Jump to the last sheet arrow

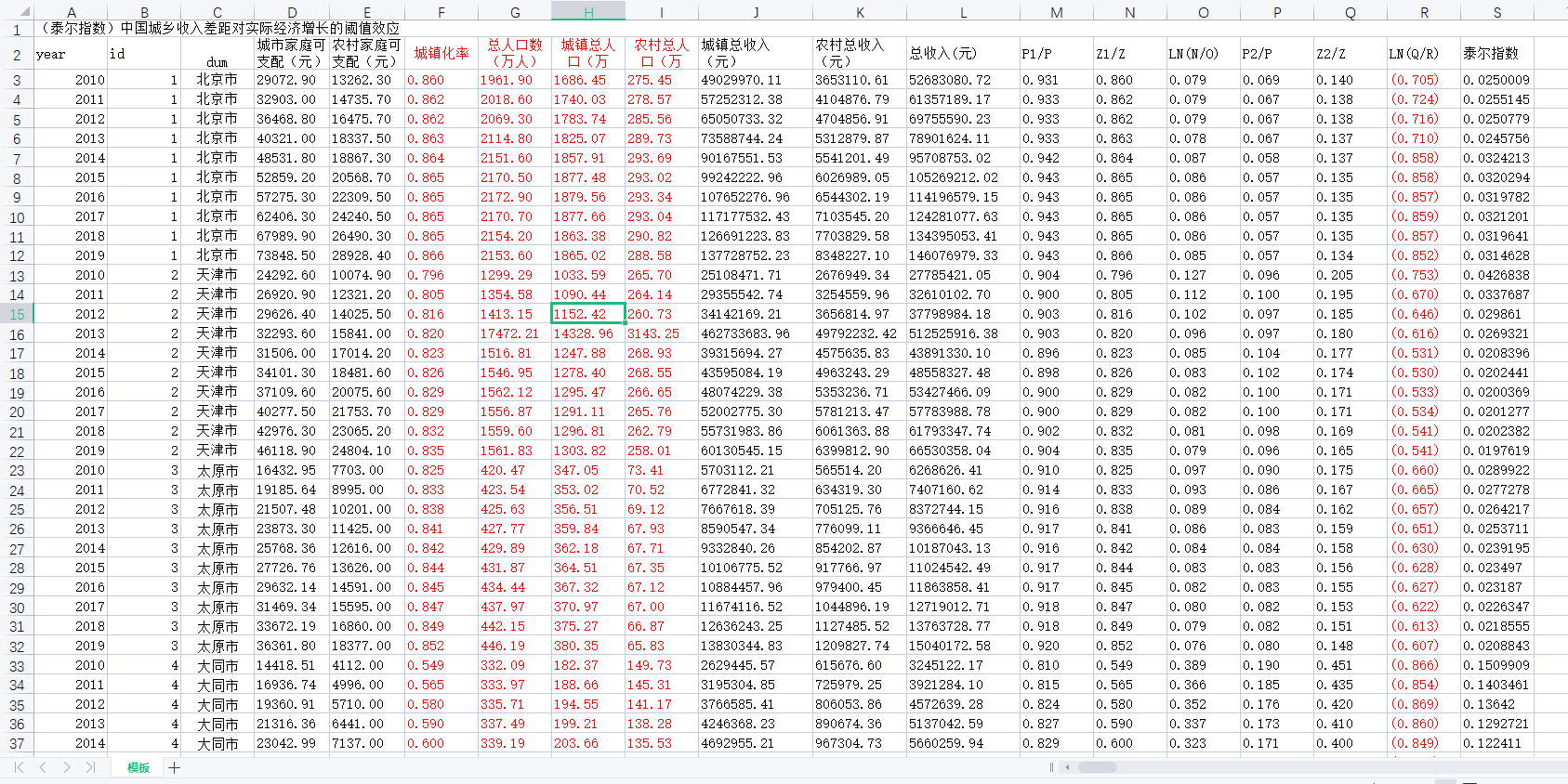pyautogui.click(x=90, y=767)
